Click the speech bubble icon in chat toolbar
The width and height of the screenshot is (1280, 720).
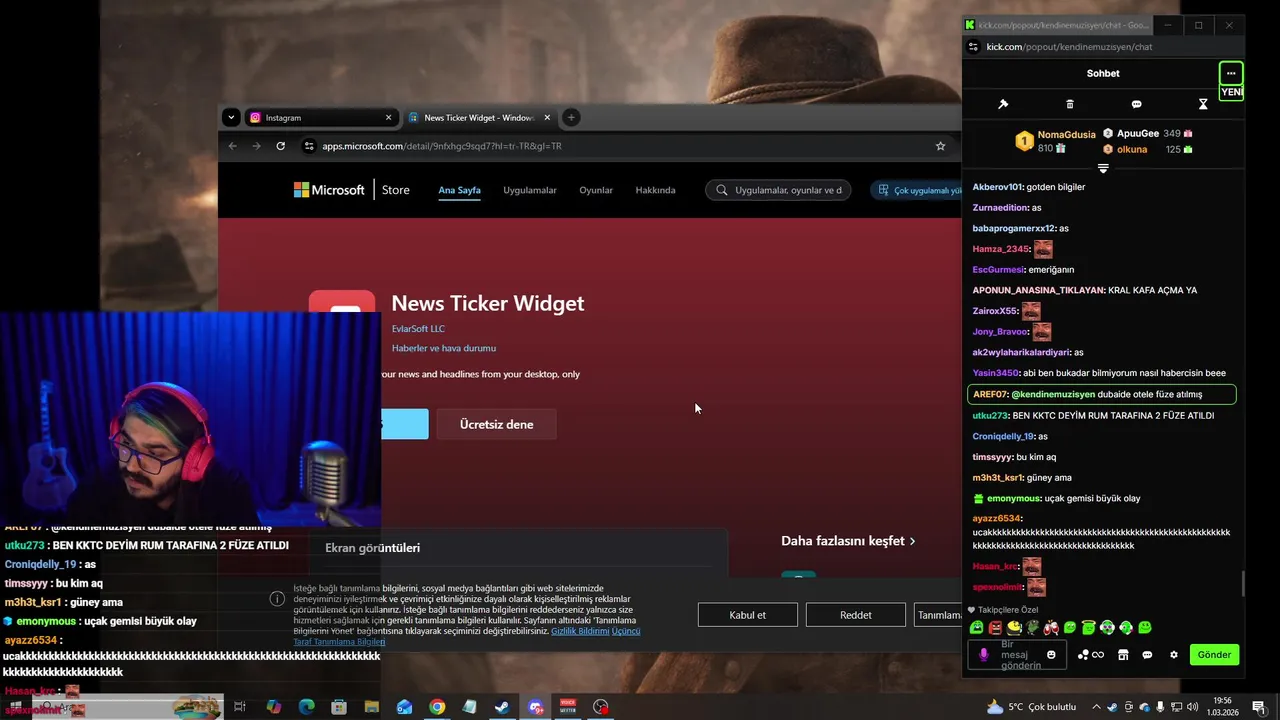[1137, 104]
